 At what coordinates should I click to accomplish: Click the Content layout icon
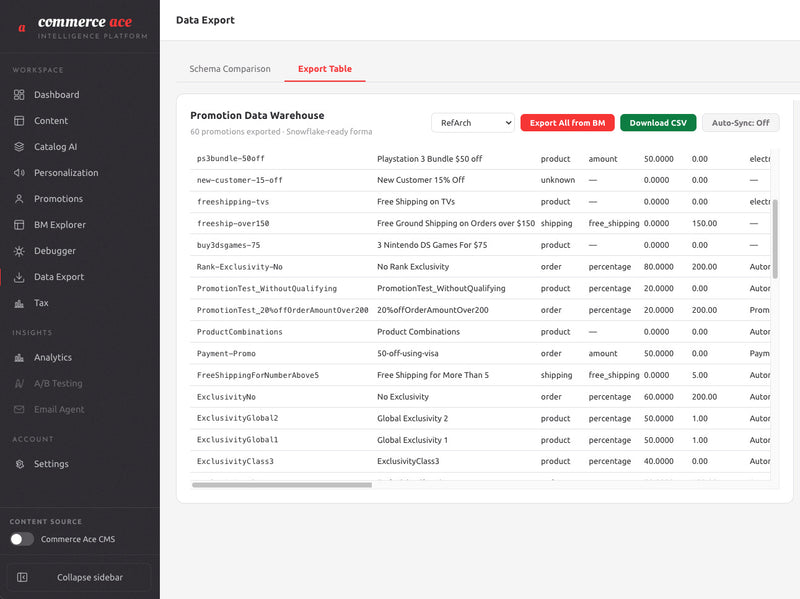click(x=19, y=120)
